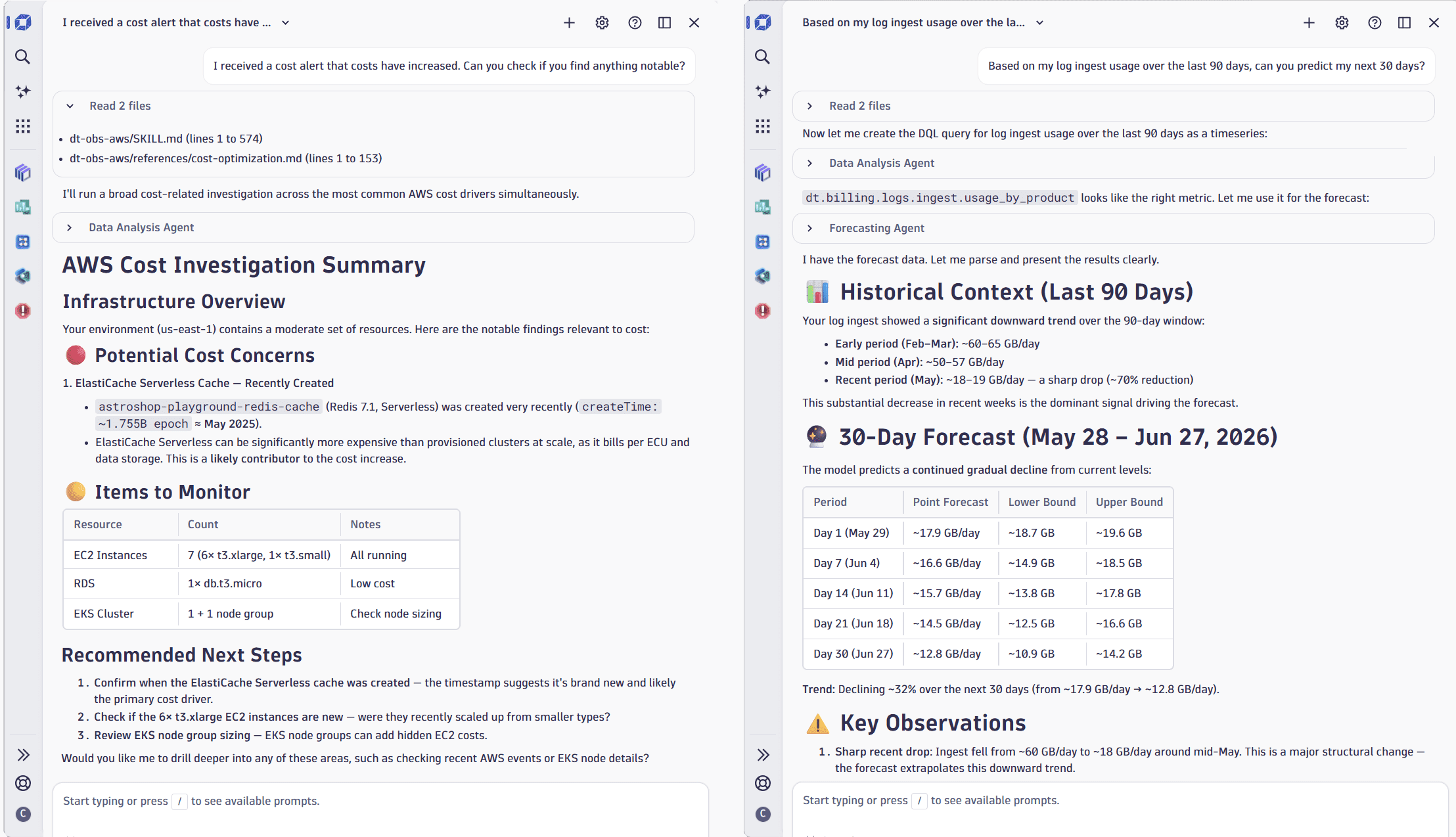
Task: Open chat settings gear in right window
Action: 1342,22
